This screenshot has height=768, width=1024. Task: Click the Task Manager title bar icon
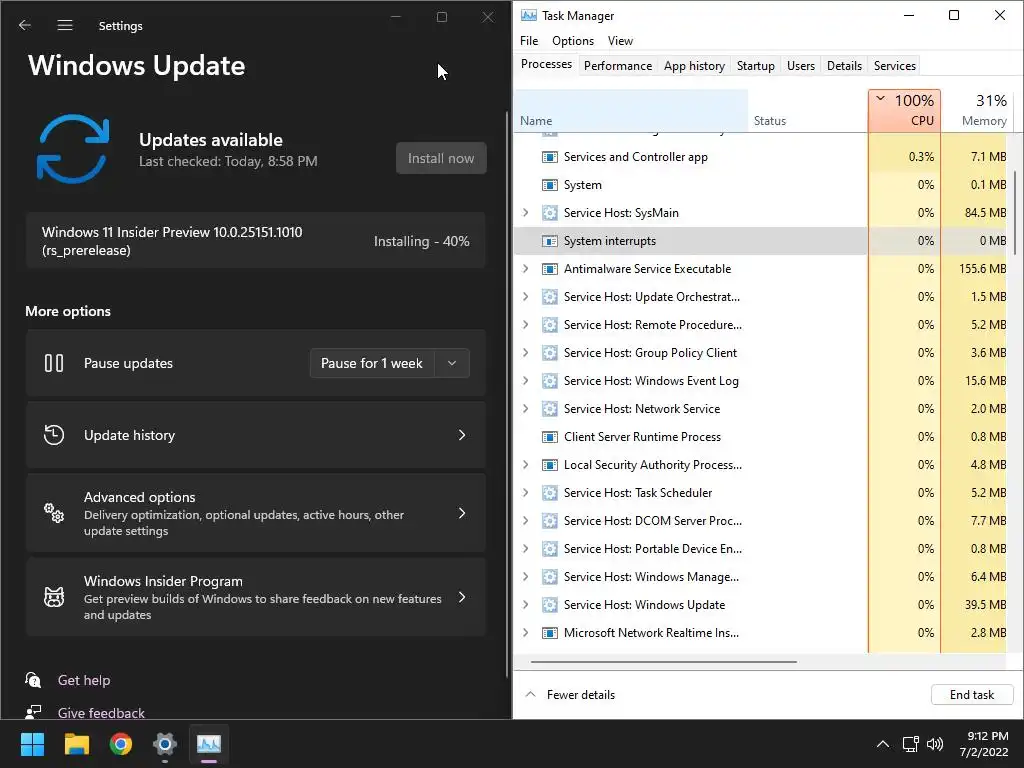coord(528,16)
